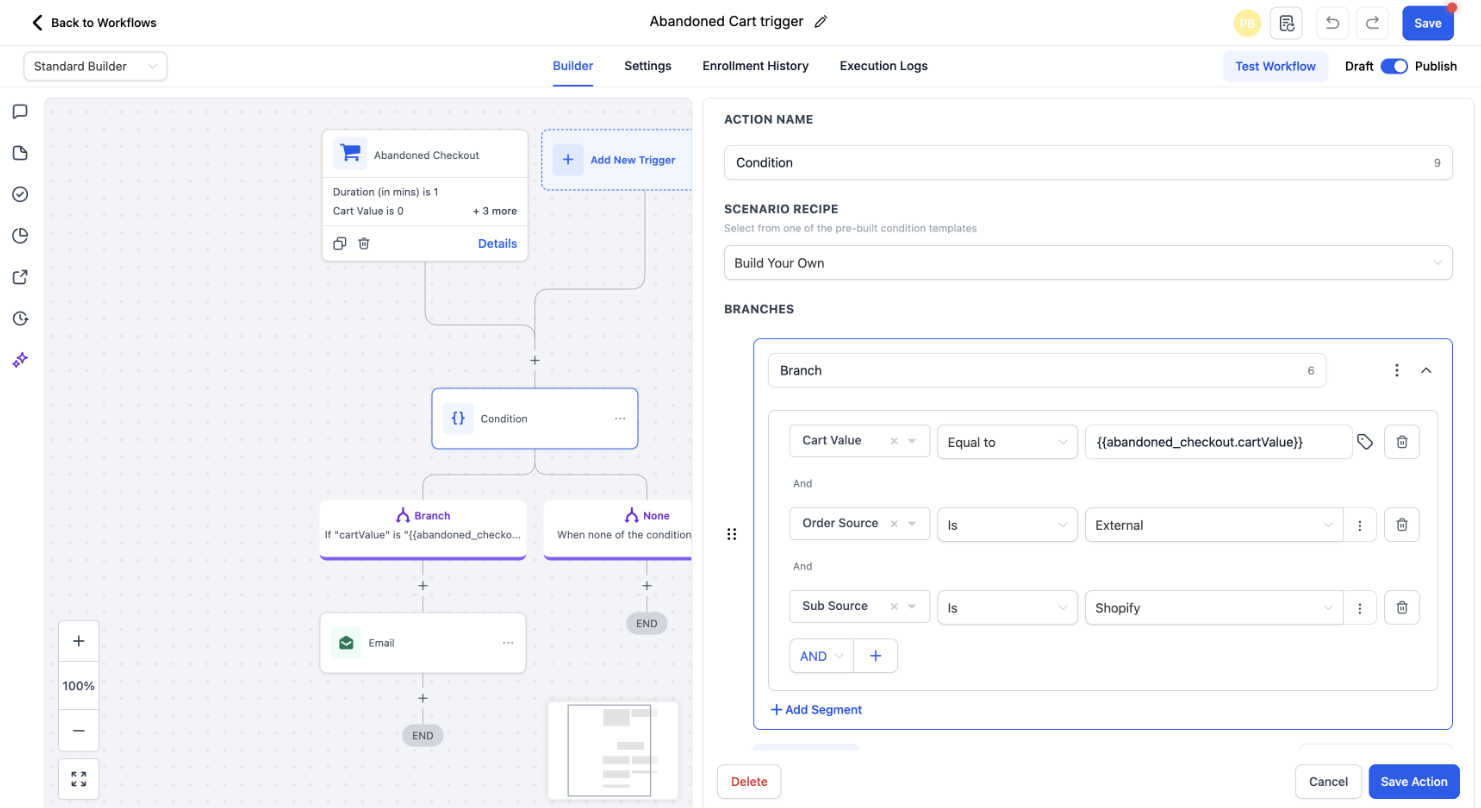Open the Order Source field dropdown
This screenshot has width=1481, height=808.
pos(860,524)
